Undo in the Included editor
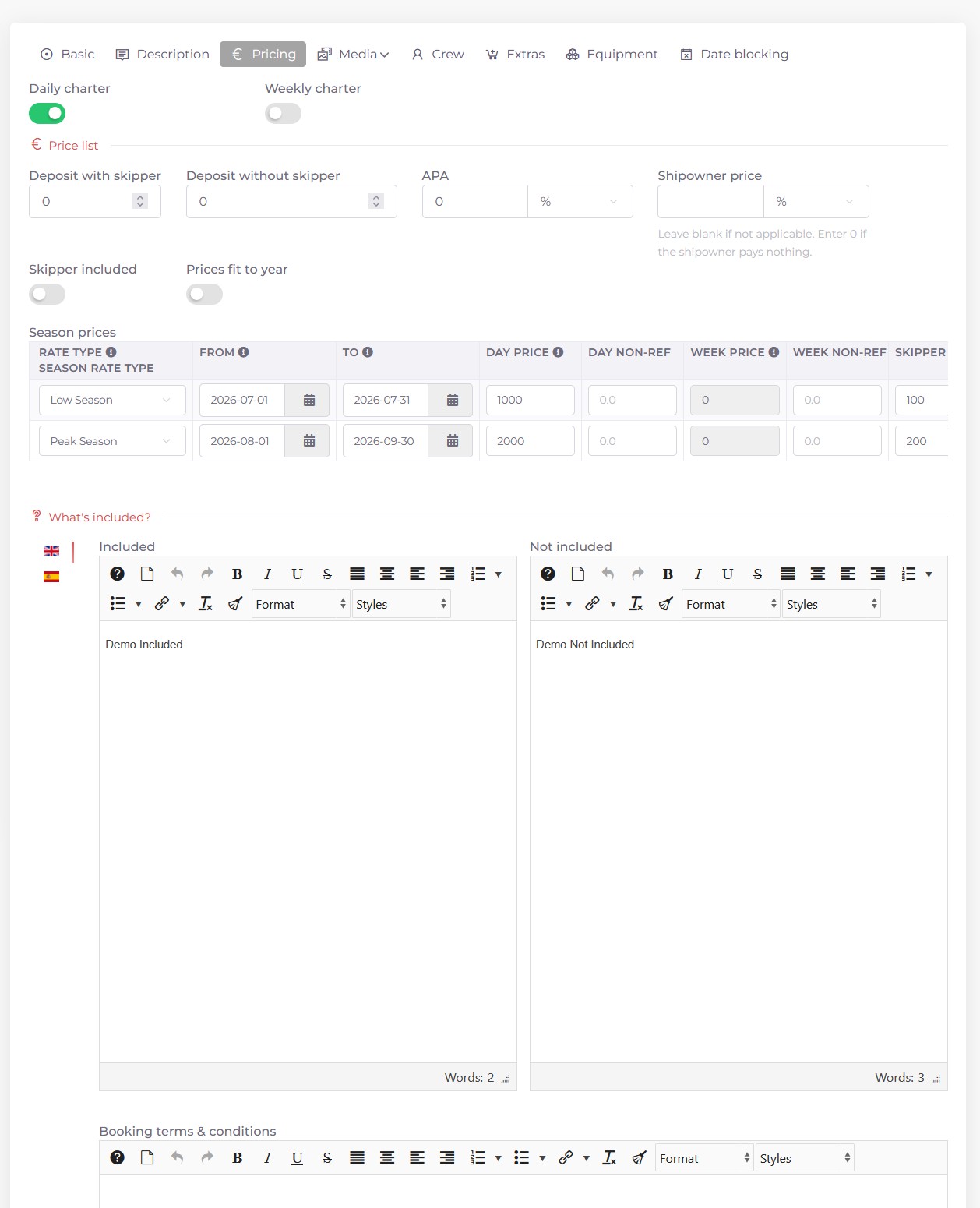 tap(177, 574)
